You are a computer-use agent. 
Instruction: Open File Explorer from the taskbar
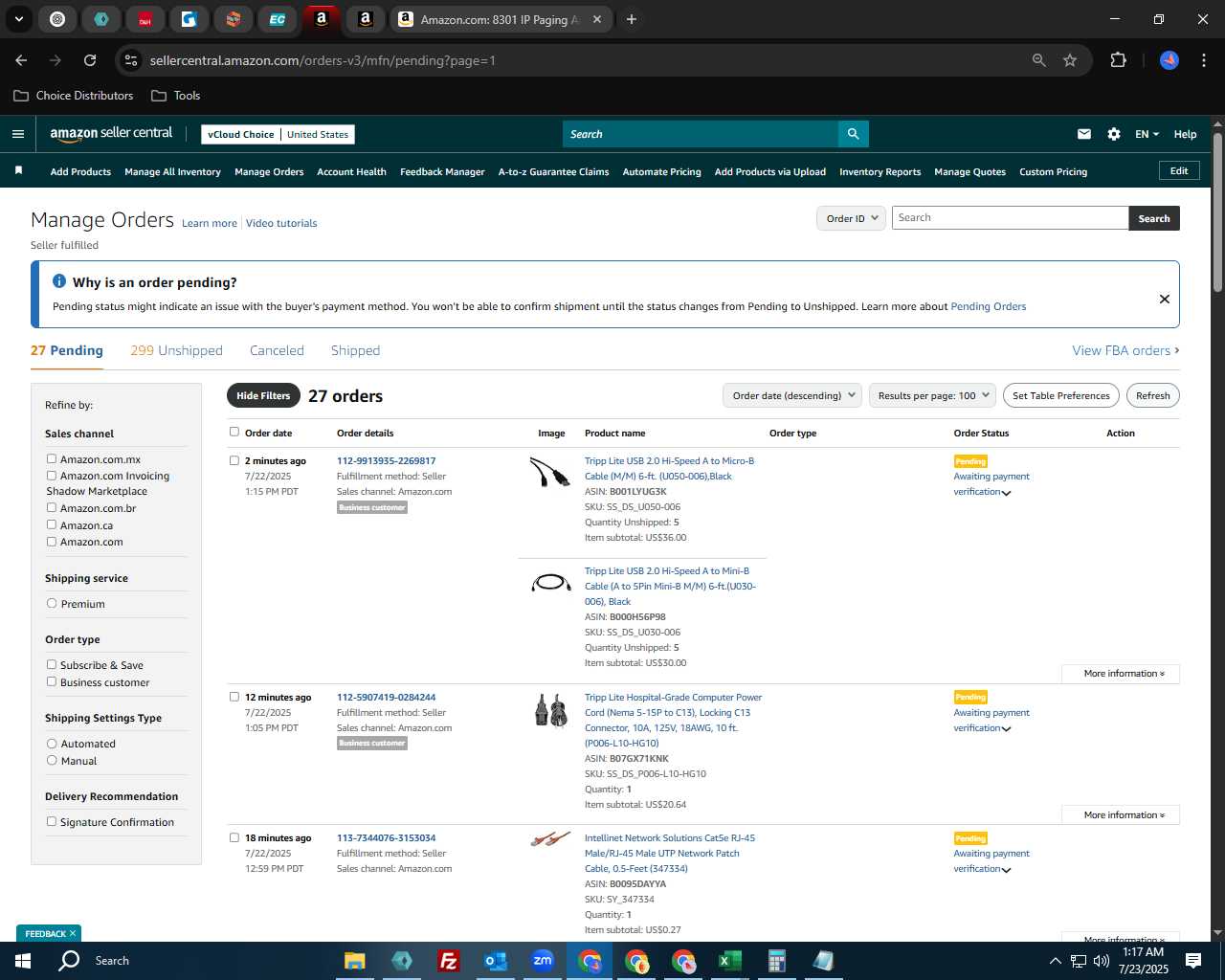355,961
